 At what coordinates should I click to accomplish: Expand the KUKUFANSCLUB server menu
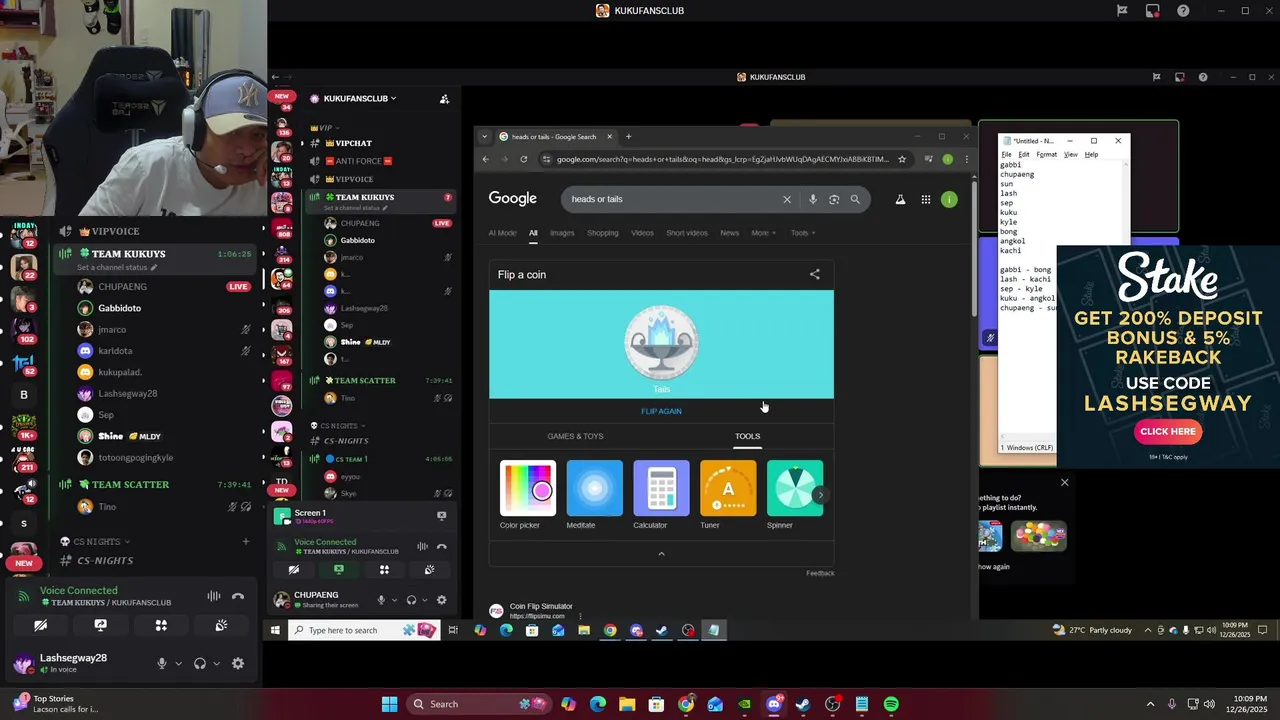(358, 99)
